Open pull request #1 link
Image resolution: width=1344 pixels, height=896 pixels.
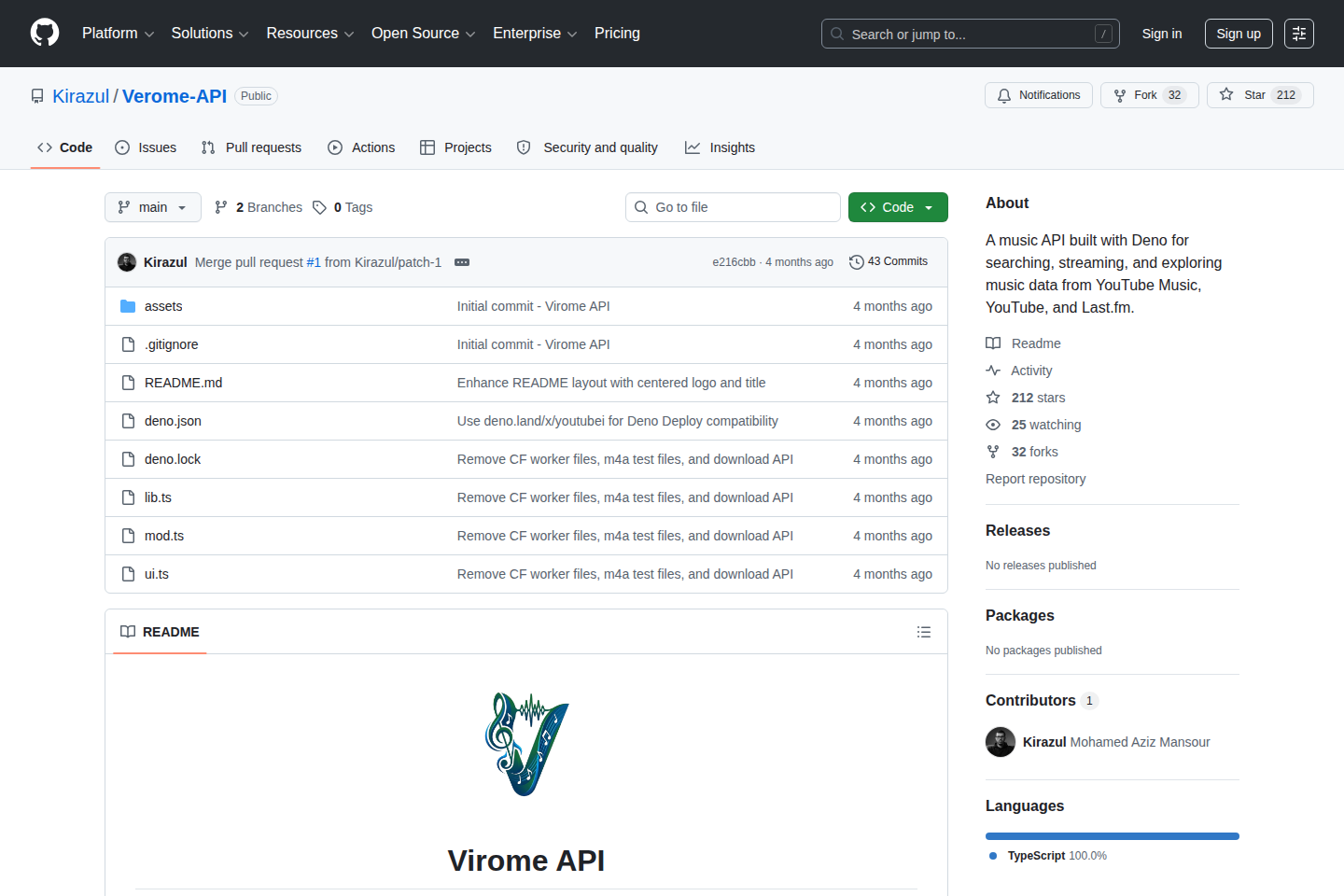pos(314,262)
